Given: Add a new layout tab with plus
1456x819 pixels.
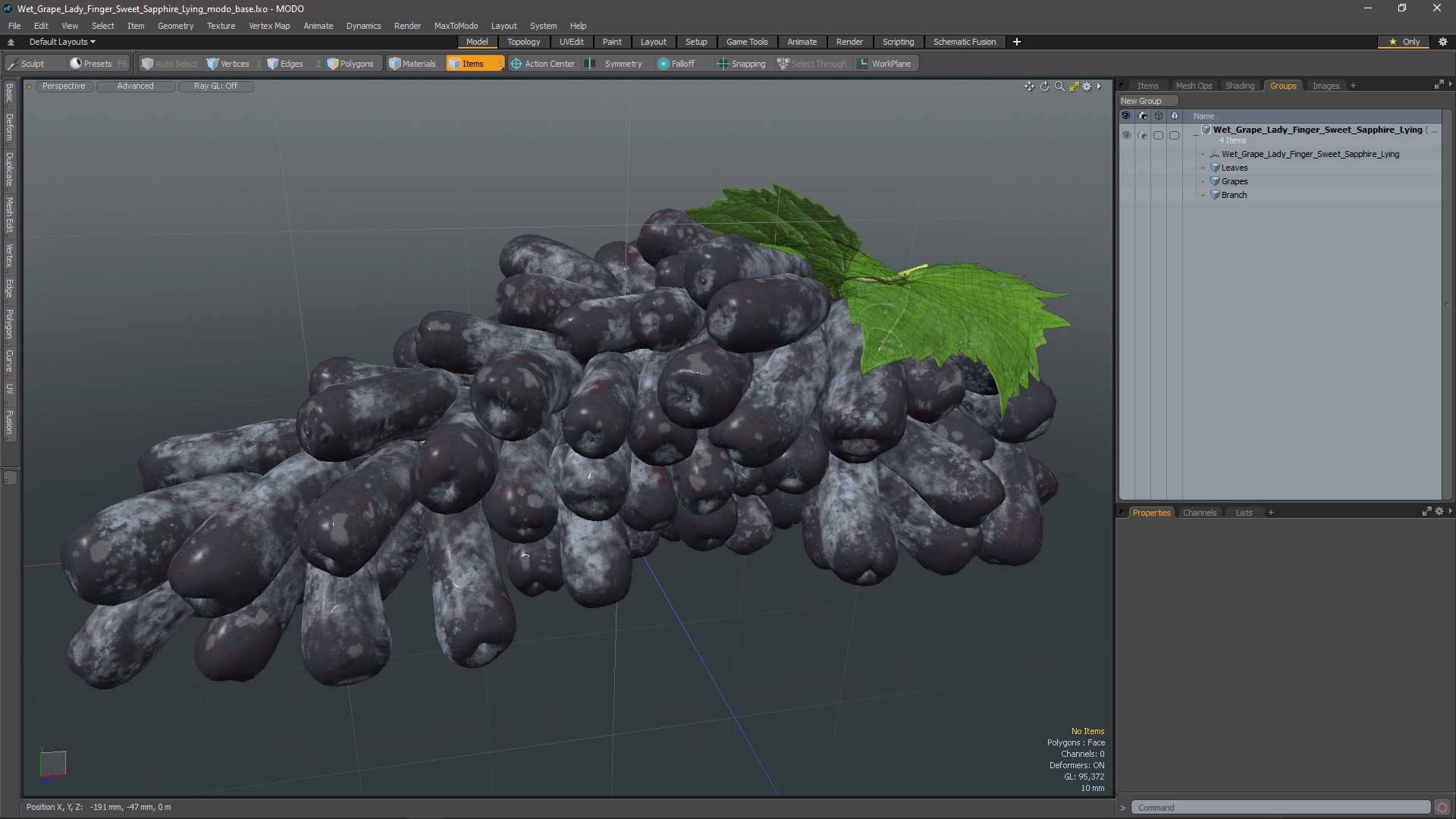Looking at the screenshot, I should [1017, 42].
